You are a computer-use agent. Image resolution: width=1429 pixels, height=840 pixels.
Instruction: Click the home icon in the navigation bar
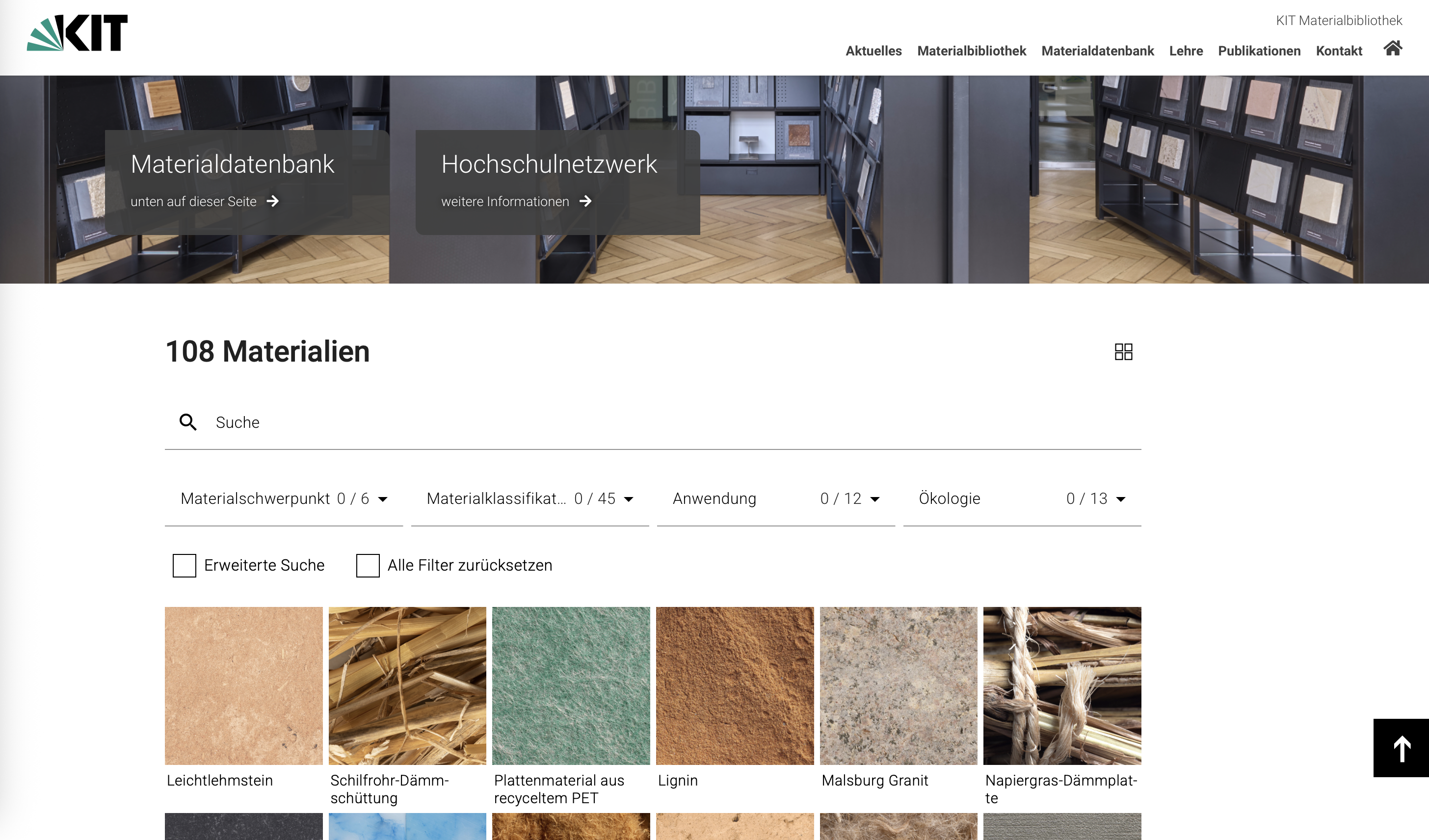point(1393,51)
